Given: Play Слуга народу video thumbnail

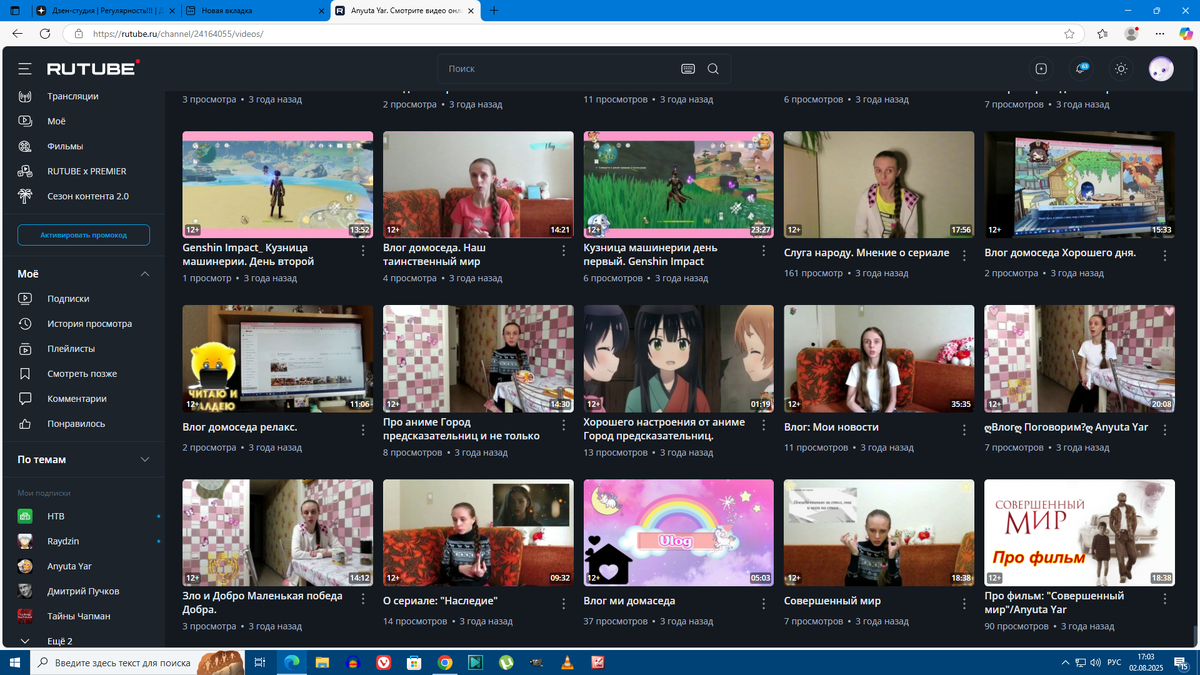Looking at the screenshot, I should pyautogui.click(x=879, y=185).
